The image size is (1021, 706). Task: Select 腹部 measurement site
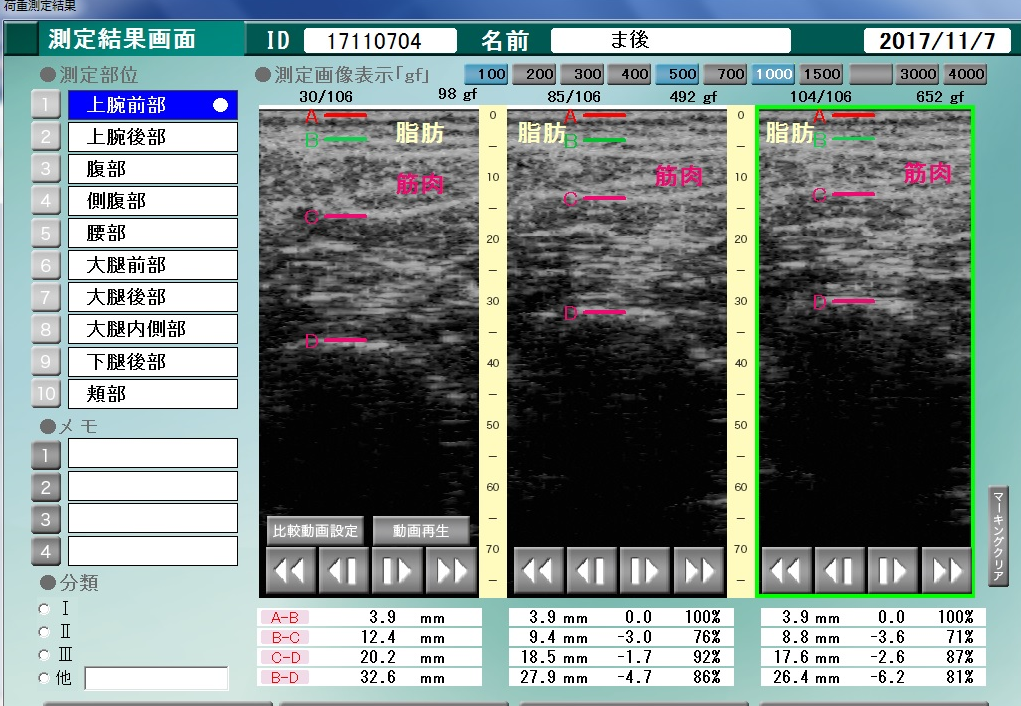[152, 169]
